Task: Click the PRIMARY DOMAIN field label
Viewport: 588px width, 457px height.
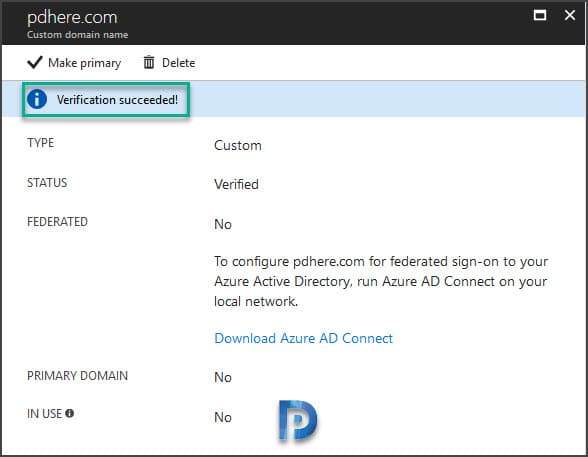Action: tap(78, 376)
